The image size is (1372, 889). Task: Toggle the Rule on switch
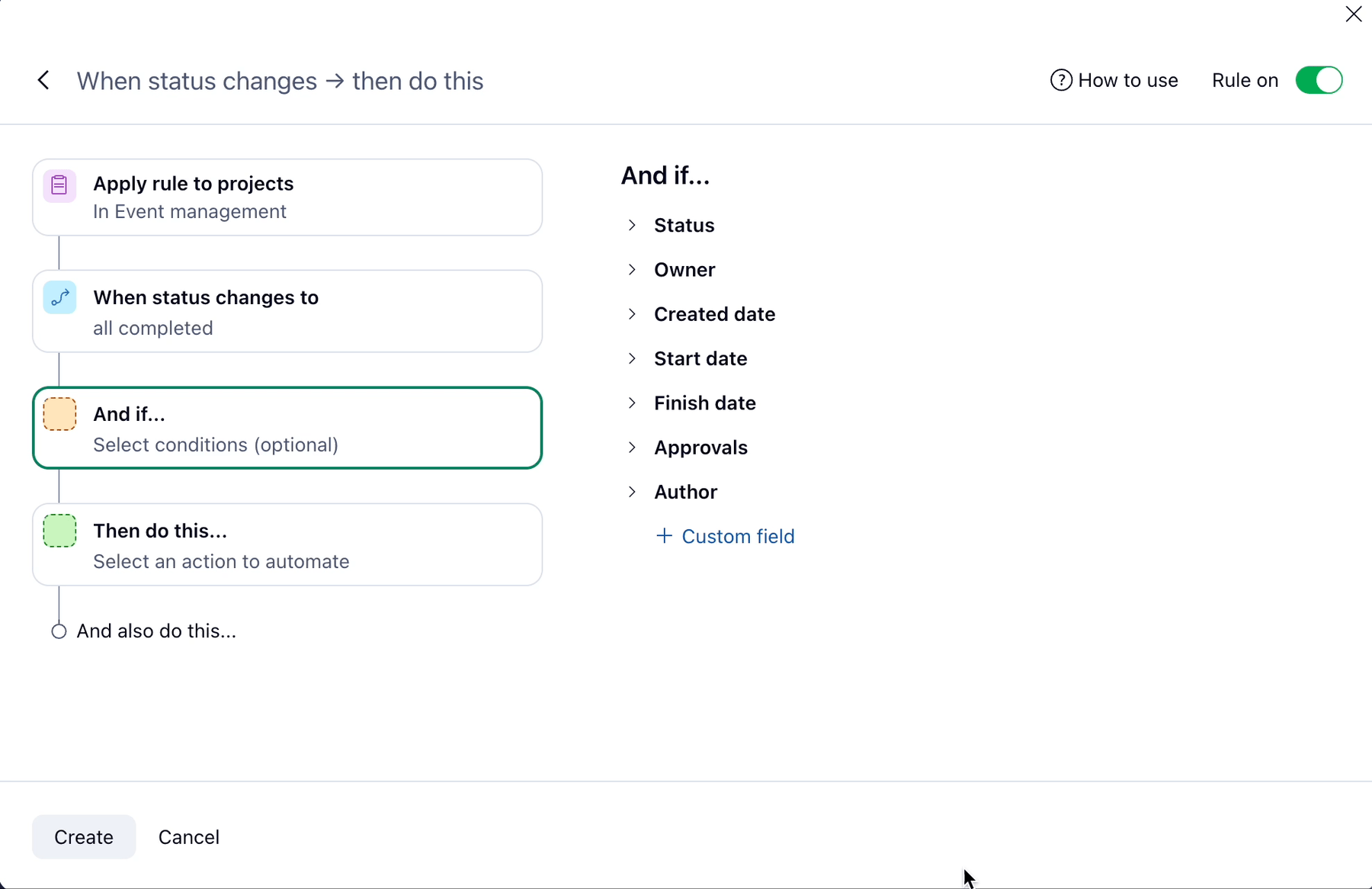[1319, 80]
